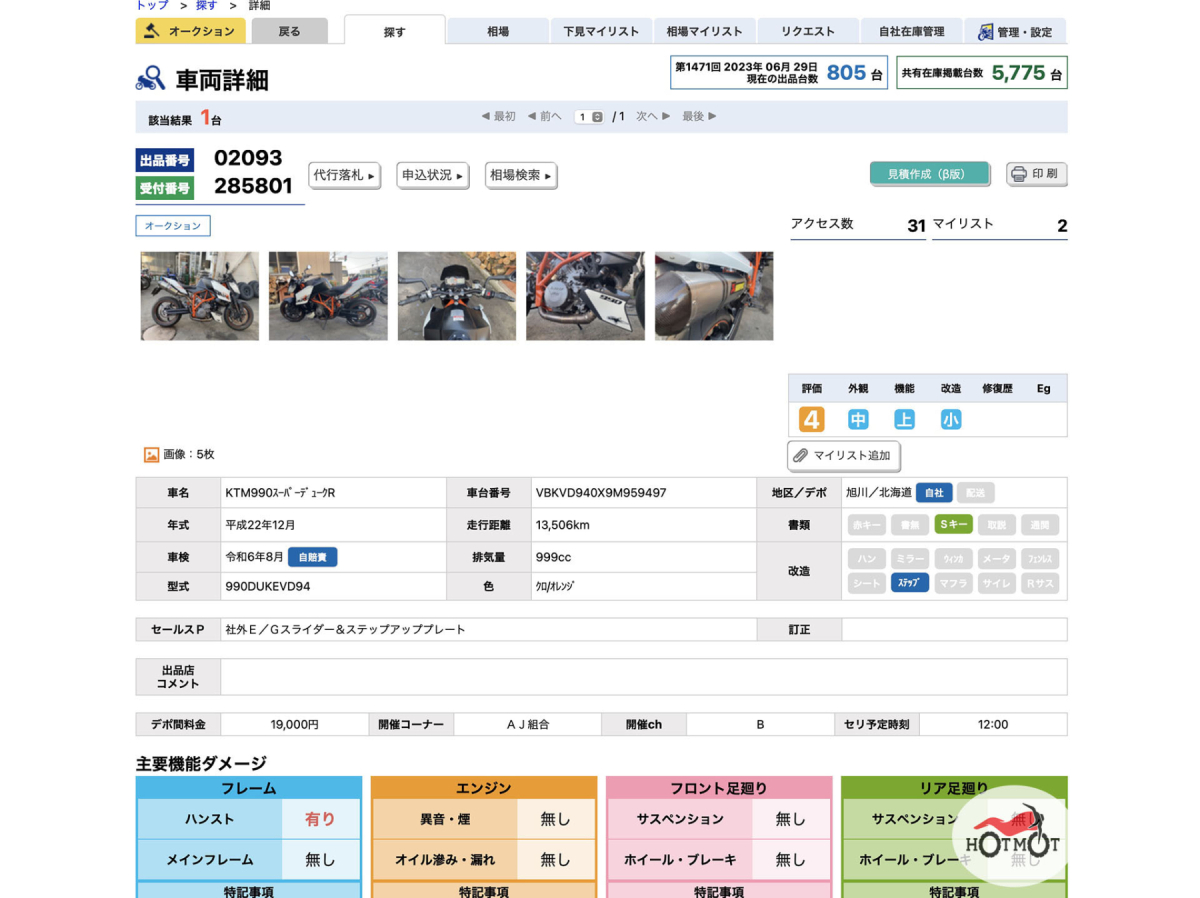The width and height of the screenshot is (1200, 898).
Task: Switch to the 自社在庫管理 tab
Action: tap(911, 31)
